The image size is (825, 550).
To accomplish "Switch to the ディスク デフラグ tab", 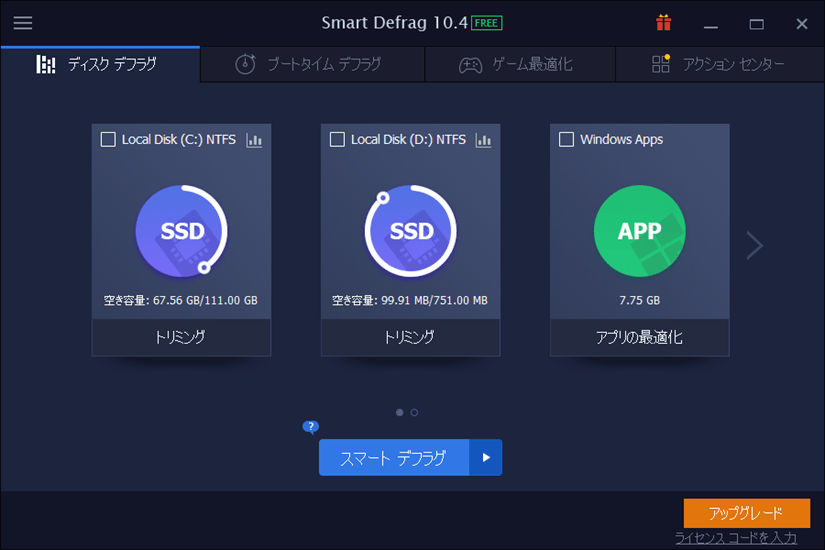I will point(100,64).
